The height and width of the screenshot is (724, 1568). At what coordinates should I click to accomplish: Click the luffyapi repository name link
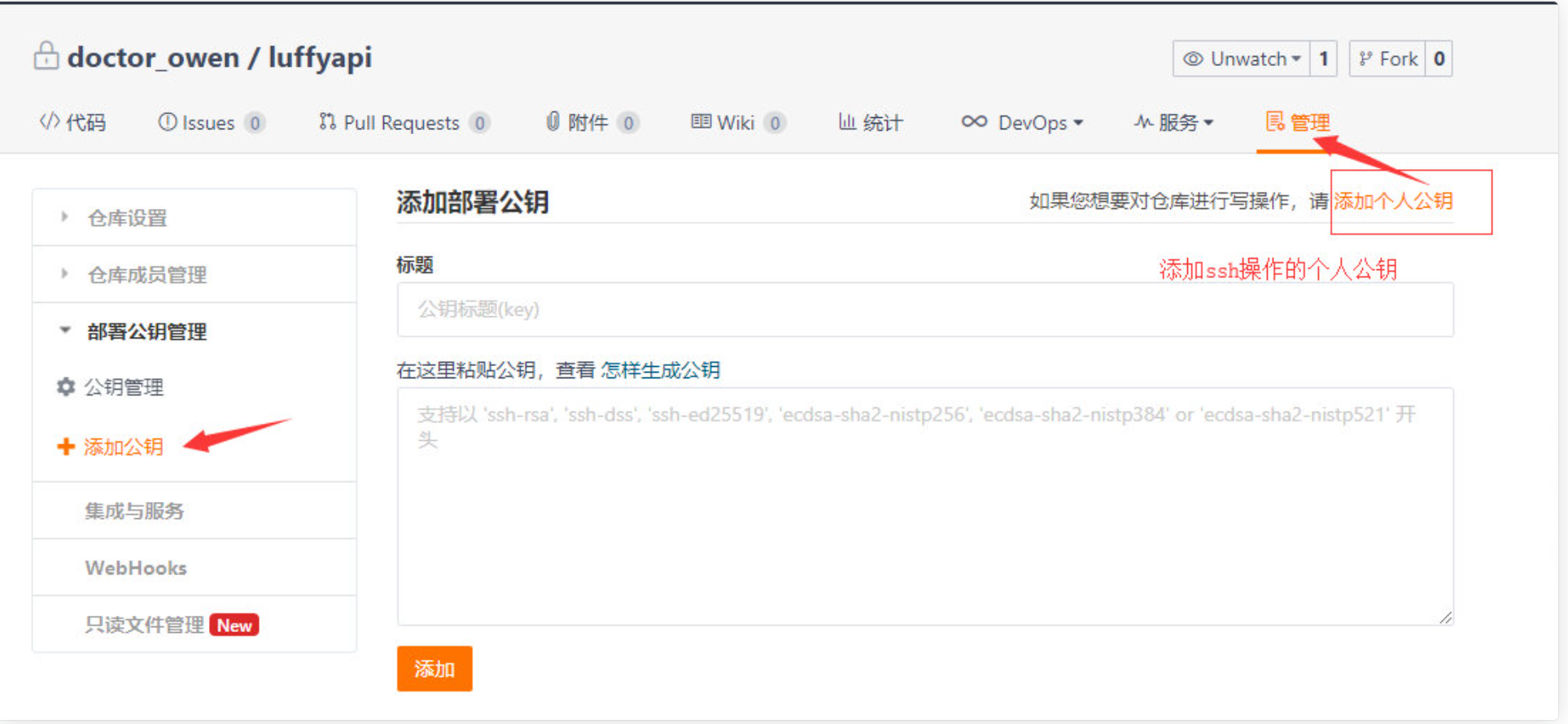[320, 57]
